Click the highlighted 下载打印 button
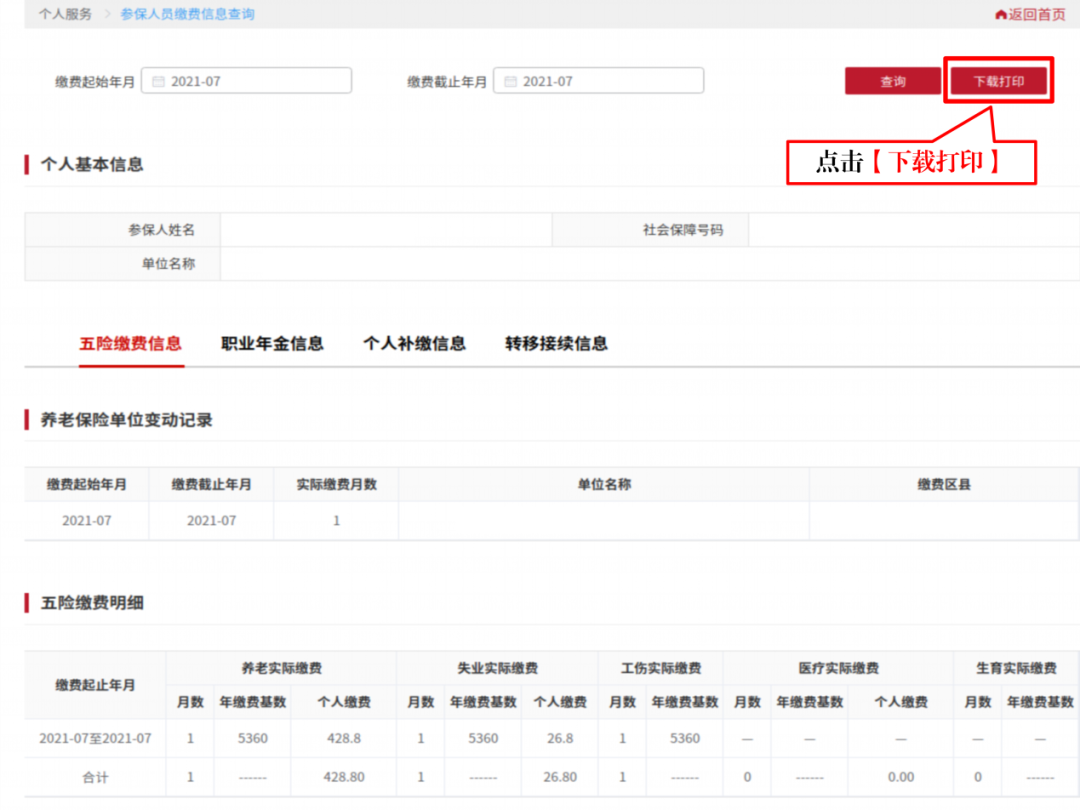Screen dimensions: 1080x810 point(998,81)
